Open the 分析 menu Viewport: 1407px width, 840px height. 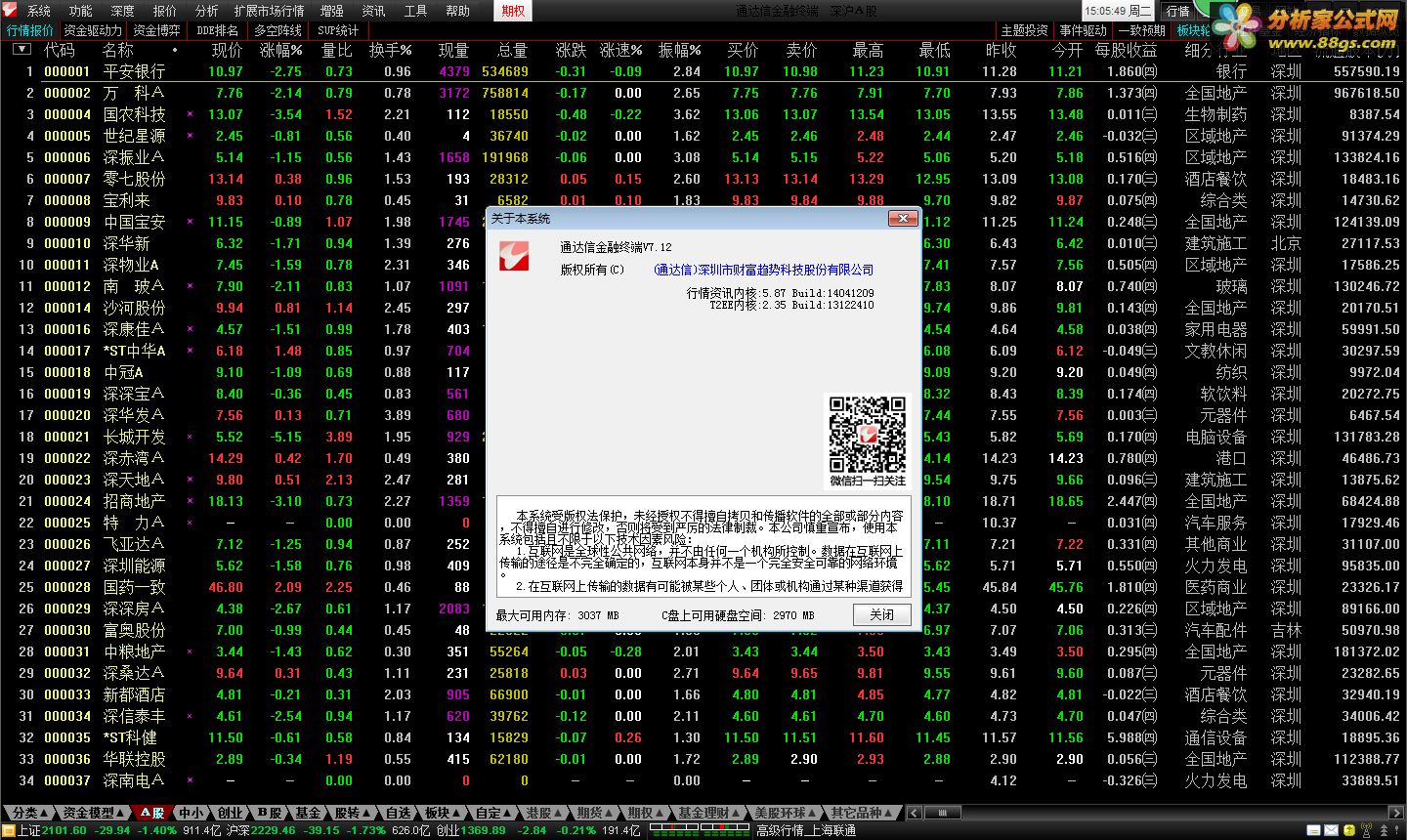coord(207,11)
